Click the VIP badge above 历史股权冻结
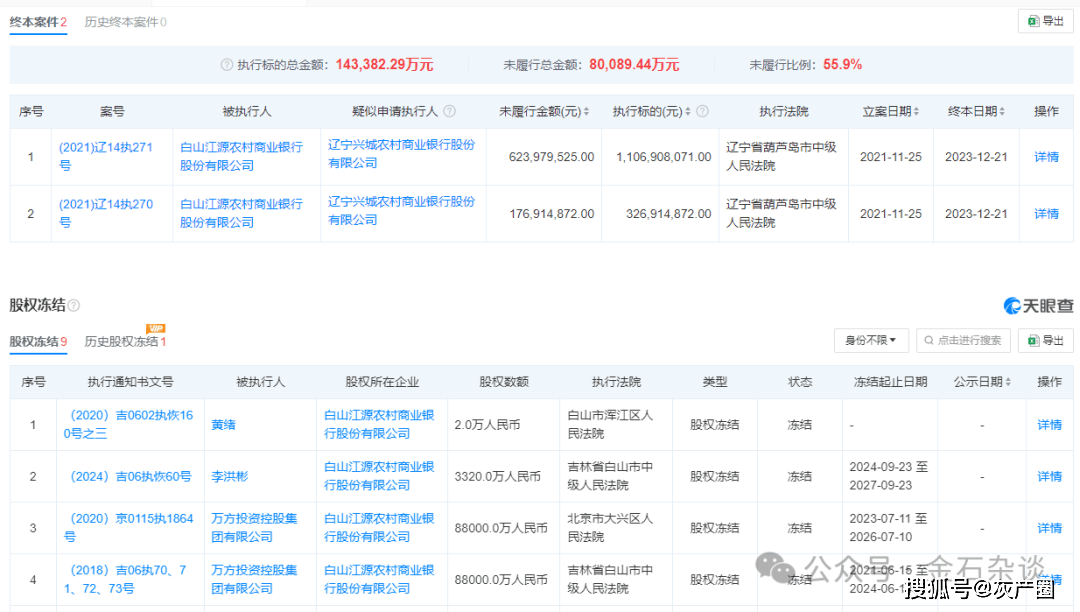 (156, 328)
